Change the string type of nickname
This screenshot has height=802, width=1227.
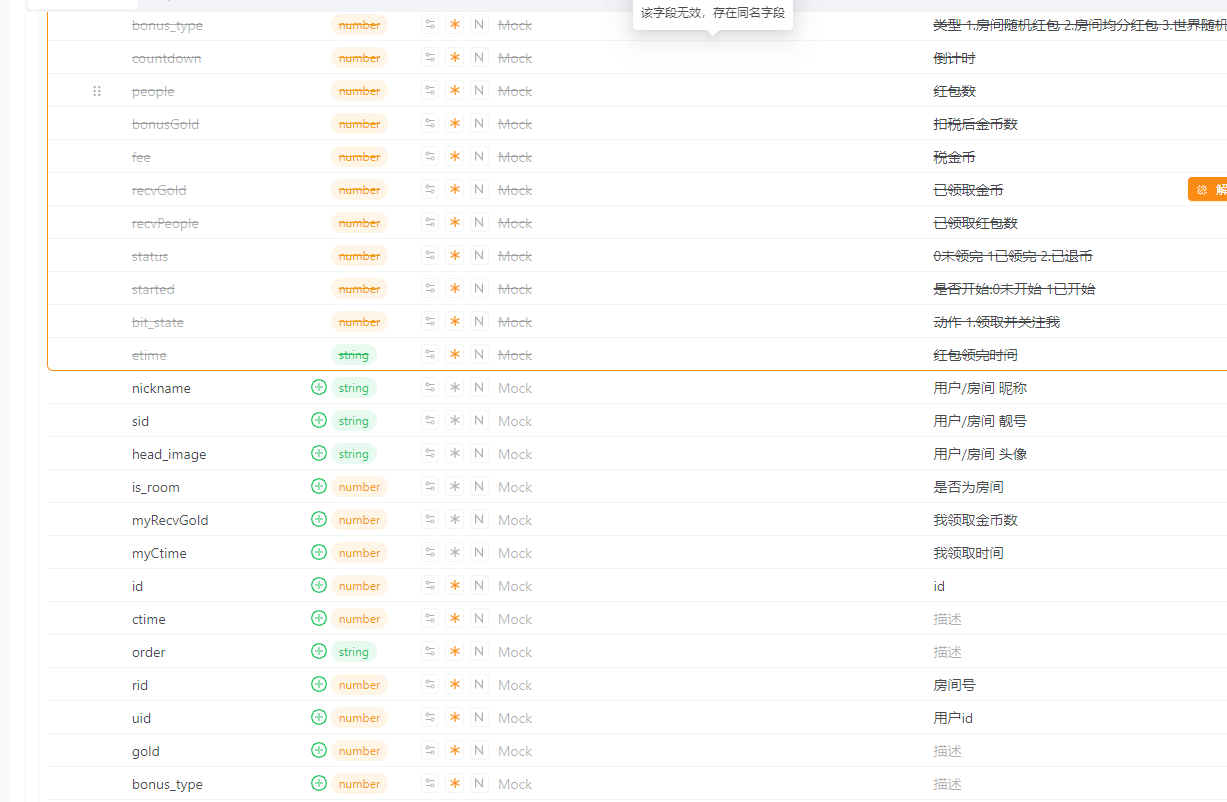(354, 387)
